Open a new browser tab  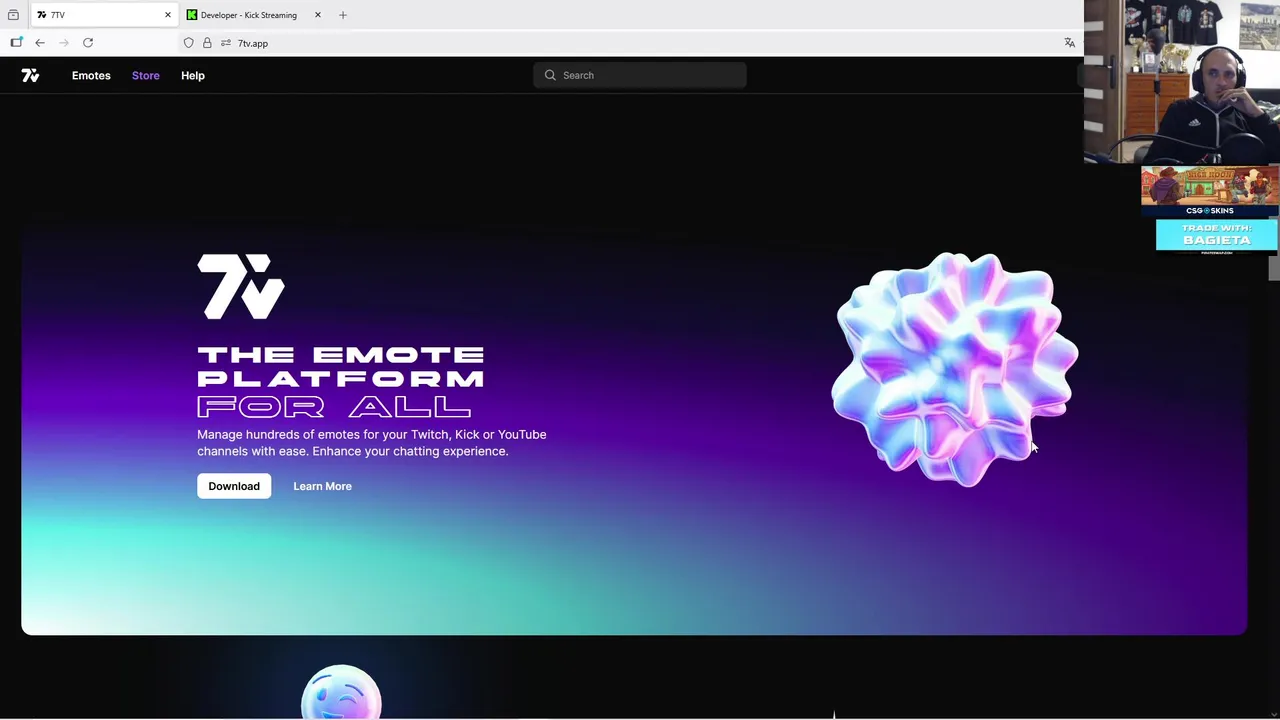[343, 15]
